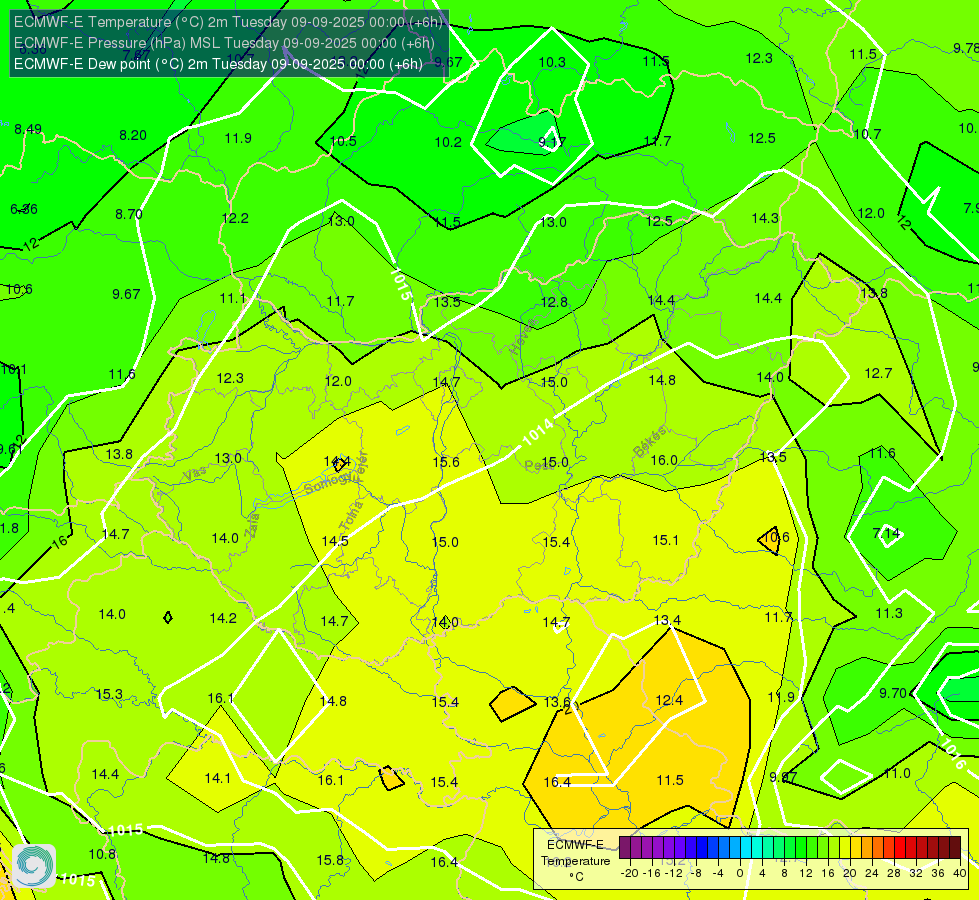Click the 10.3 value on the map
The image size is (979, 900).
tap(552, 62)
